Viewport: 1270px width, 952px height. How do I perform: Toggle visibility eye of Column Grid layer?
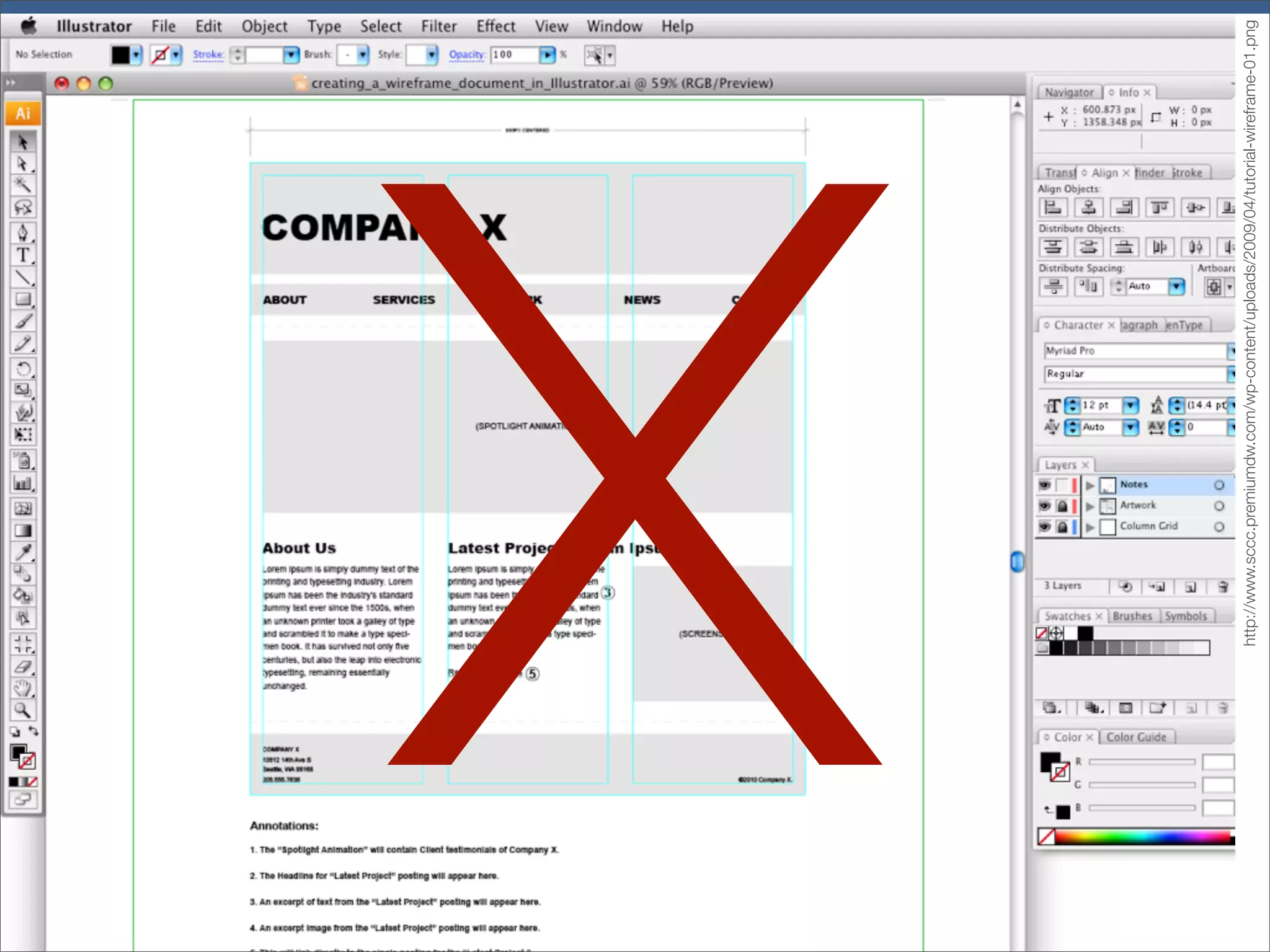(x=1045, y=527)
